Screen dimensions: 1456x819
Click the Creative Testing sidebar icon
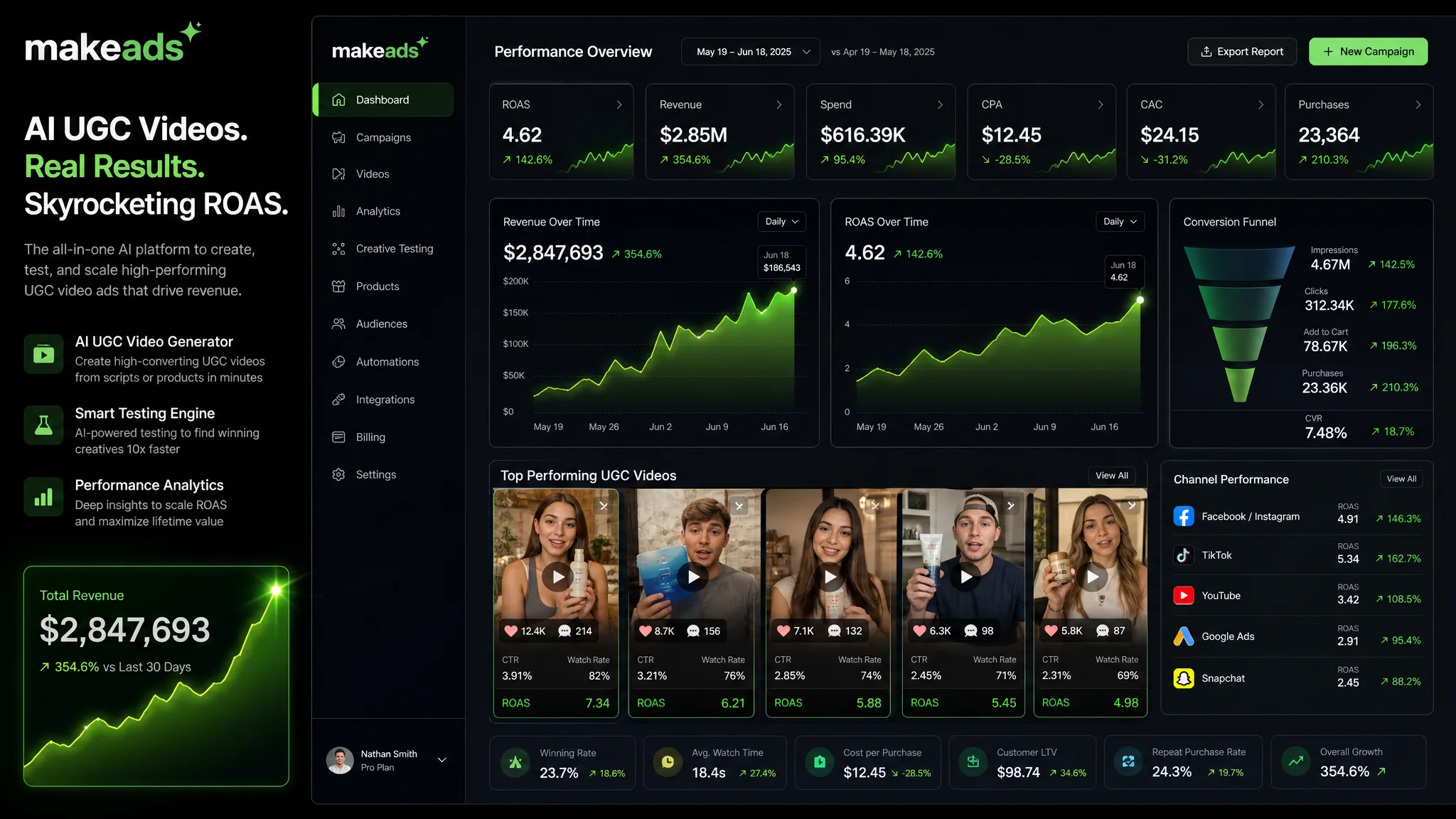point(338,249)
